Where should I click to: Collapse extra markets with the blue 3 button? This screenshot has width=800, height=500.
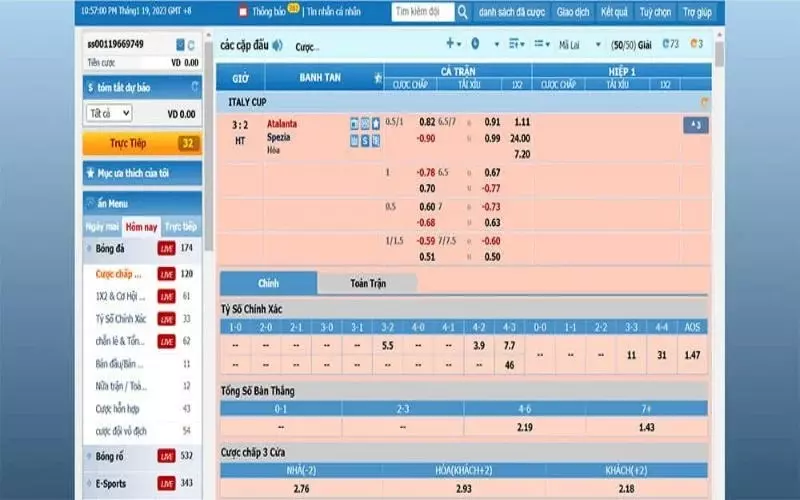point(696,126)
